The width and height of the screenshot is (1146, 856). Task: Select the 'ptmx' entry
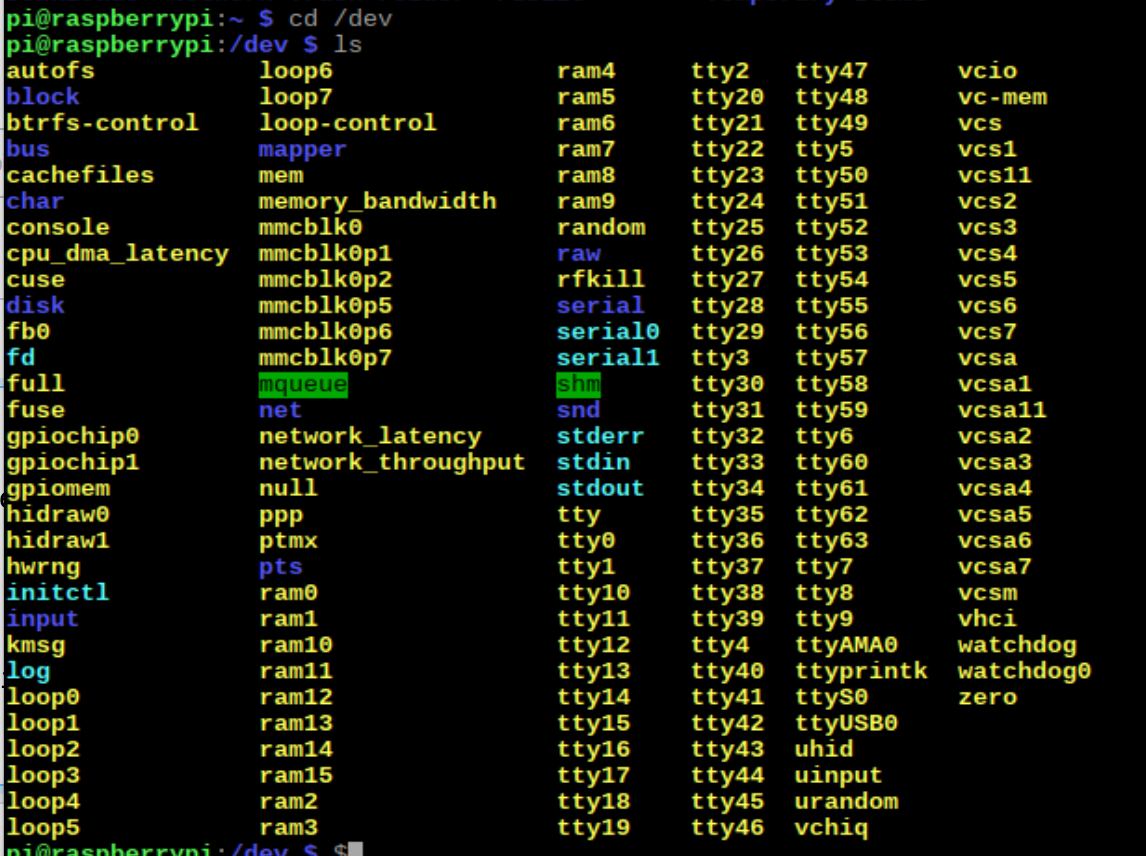288,541
